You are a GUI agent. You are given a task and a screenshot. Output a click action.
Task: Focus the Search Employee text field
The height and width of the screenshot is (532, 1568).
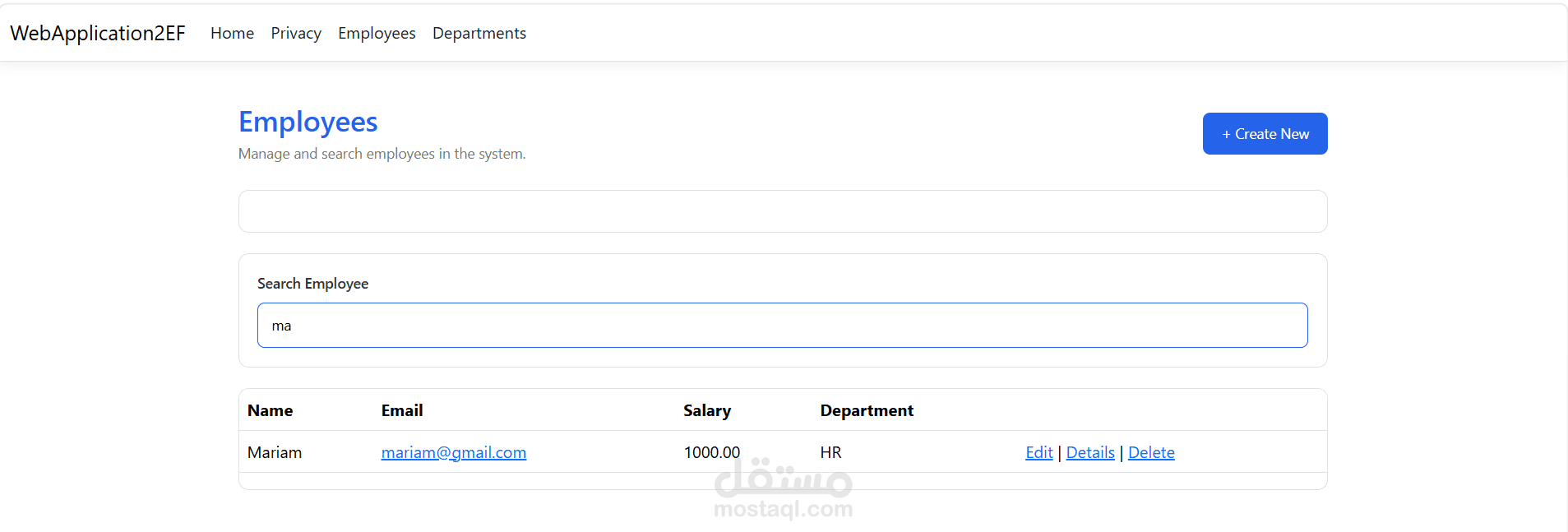782,325
